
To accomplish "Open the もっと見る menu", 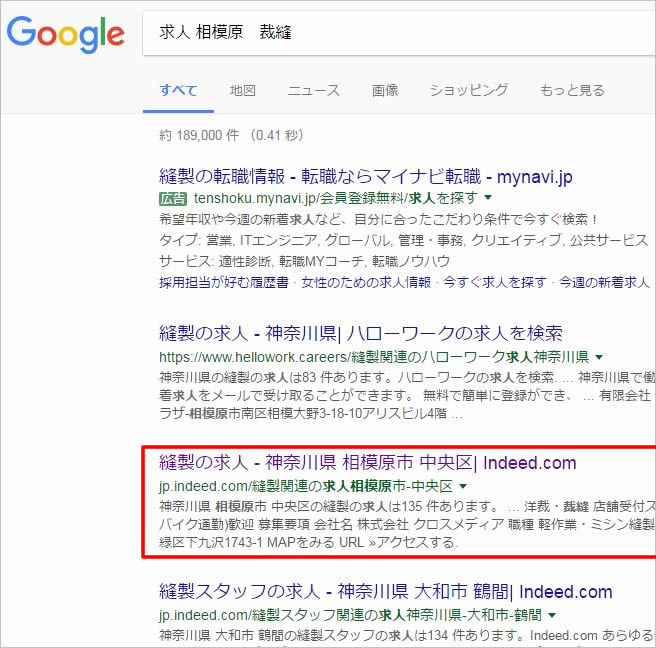I will tap(572, 90).
